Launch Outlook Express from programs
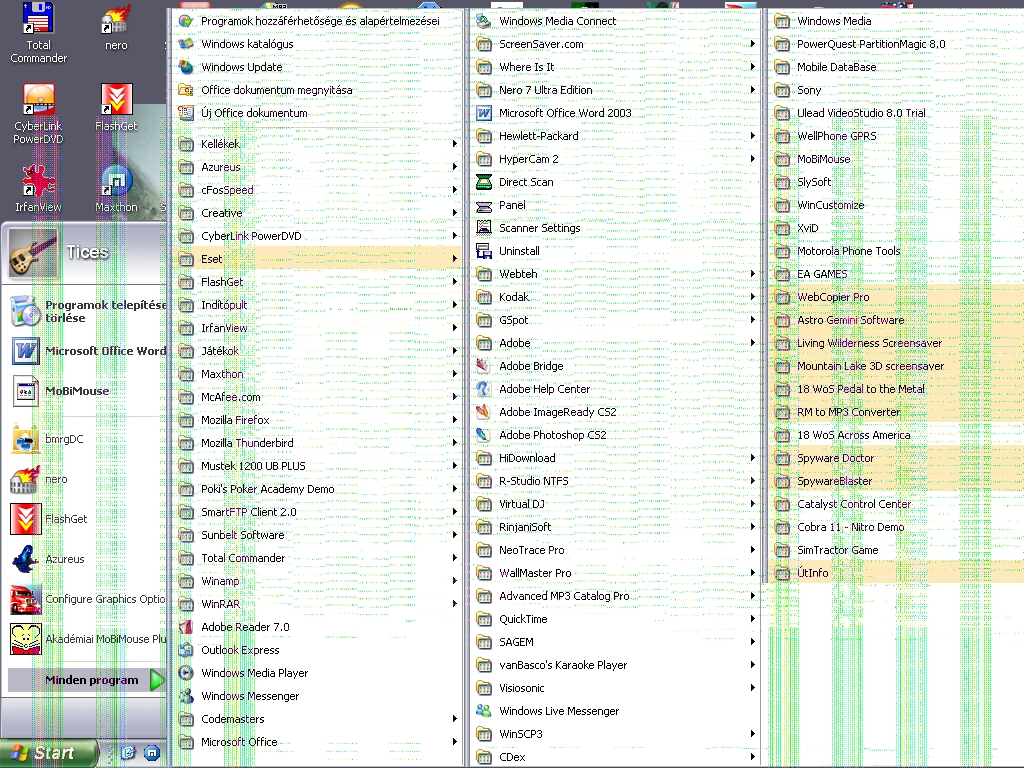 tap(317, 650)
